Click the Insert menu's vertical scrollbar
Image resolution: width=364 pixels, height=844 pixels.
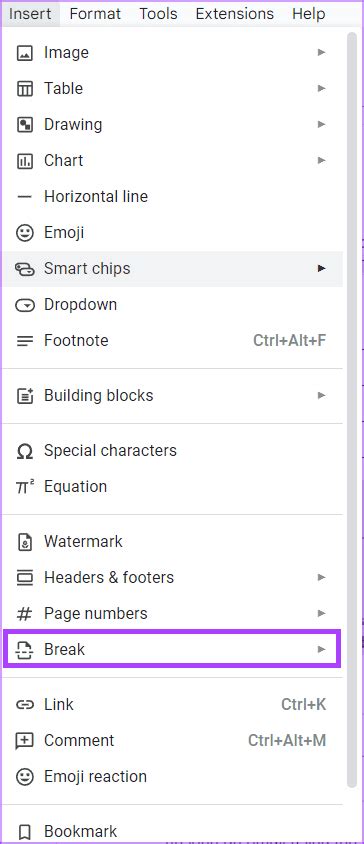pos(352,410)
